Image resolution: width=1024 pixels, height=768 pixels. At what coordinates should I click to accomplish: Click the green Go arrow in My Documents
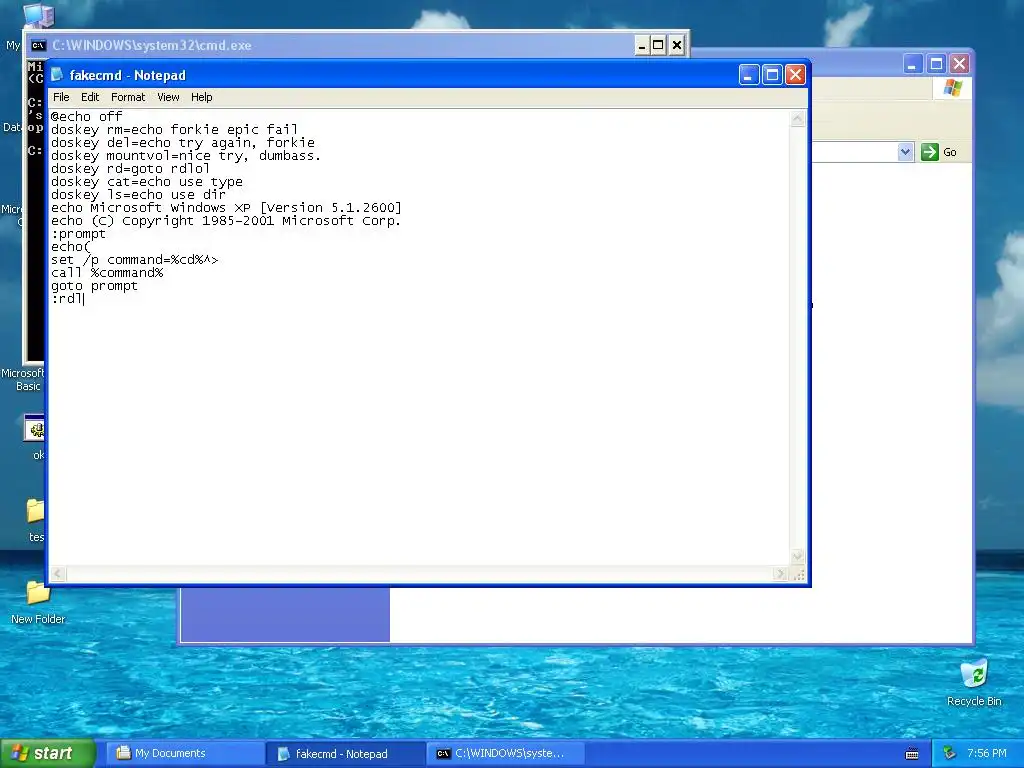tap(929, 152)
